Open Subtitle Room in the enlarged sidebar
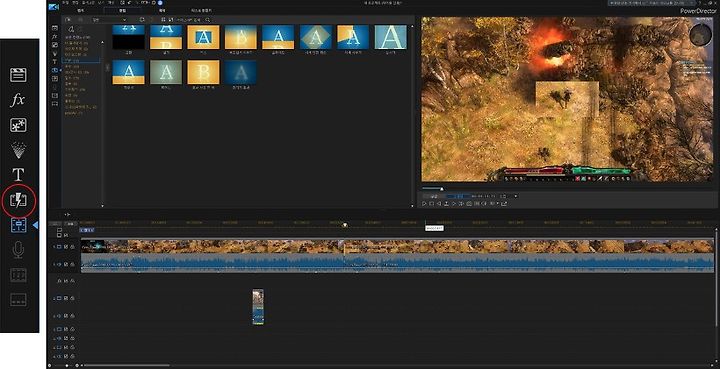 pyautogui.click(x=18, y=300)
